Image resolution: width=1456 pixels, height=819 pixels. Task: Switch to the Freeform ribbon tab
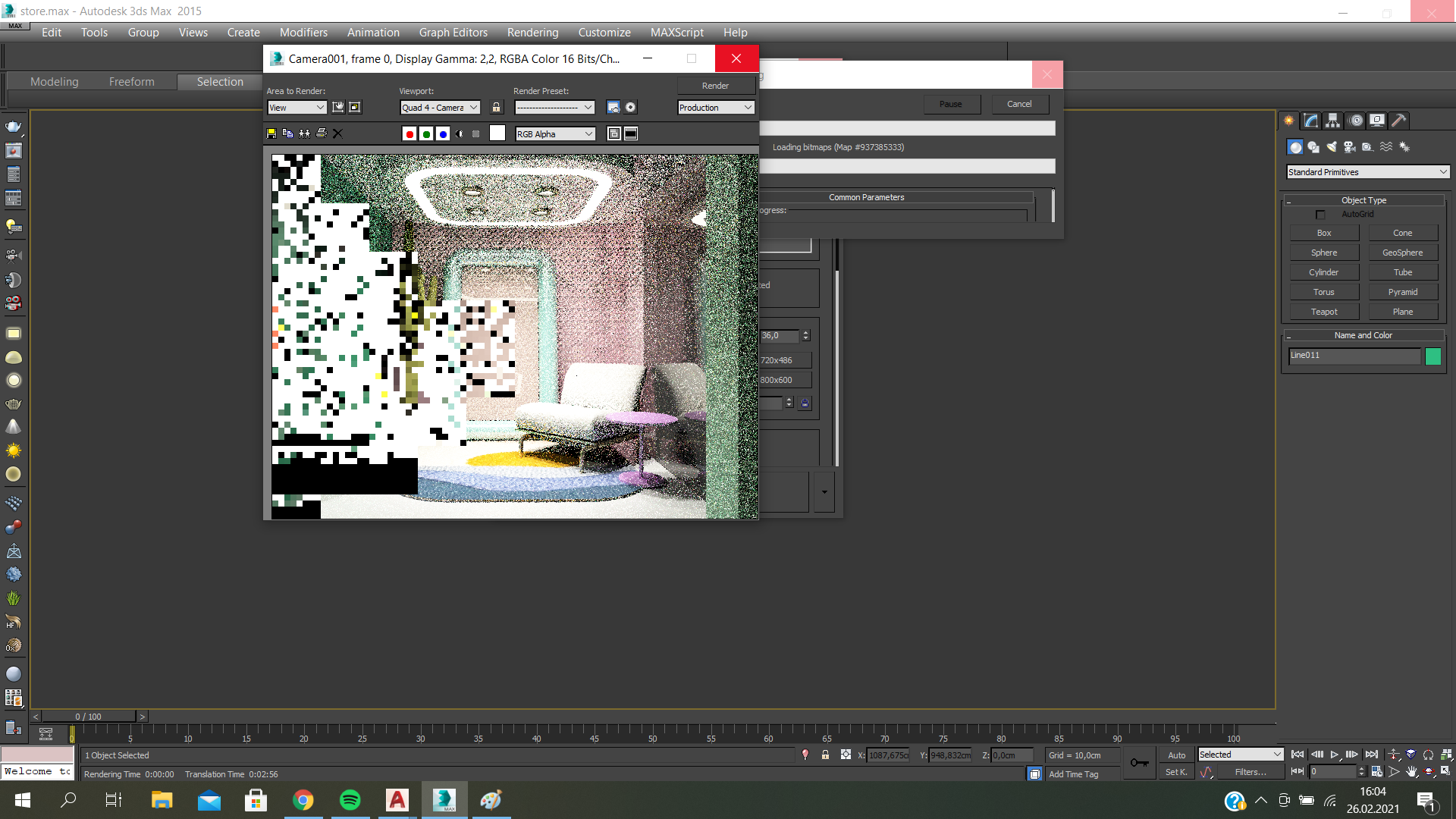click(131, 81)
